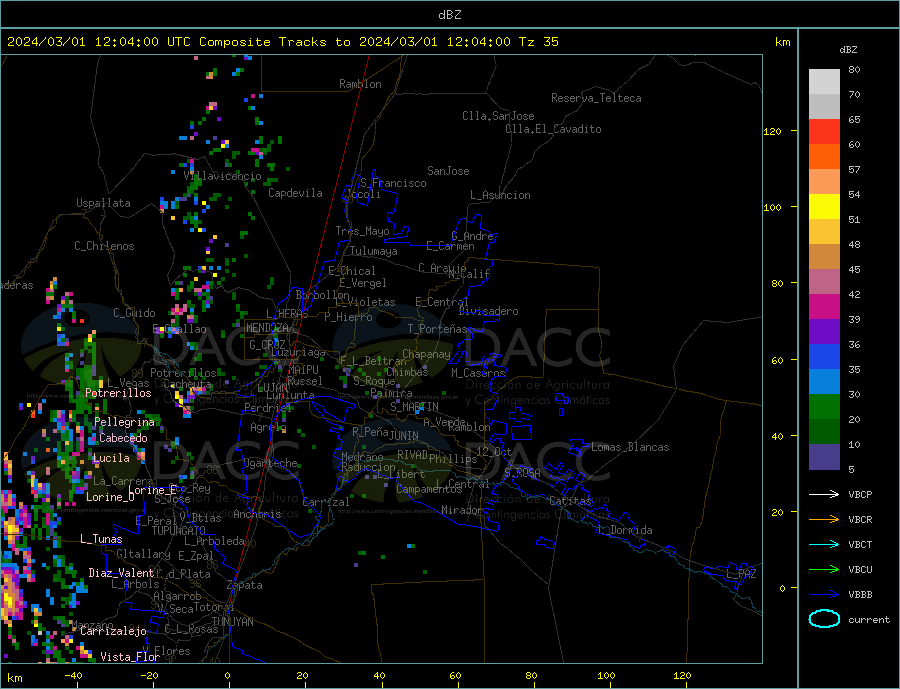Click the -40 km tick on bottom axis
This screenshot has height=689, width=900.
(x=73, y=675)
